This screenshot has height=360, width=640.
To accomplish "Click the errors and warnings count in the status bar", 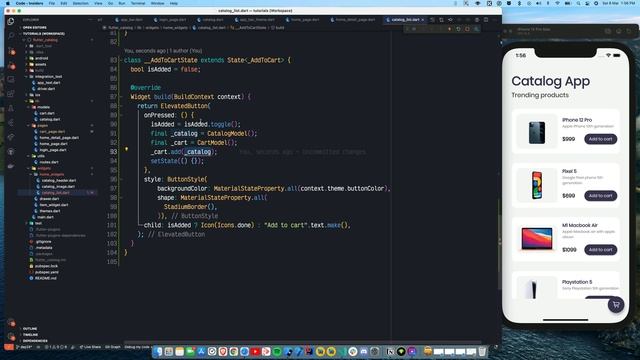I will coord(56,347).
